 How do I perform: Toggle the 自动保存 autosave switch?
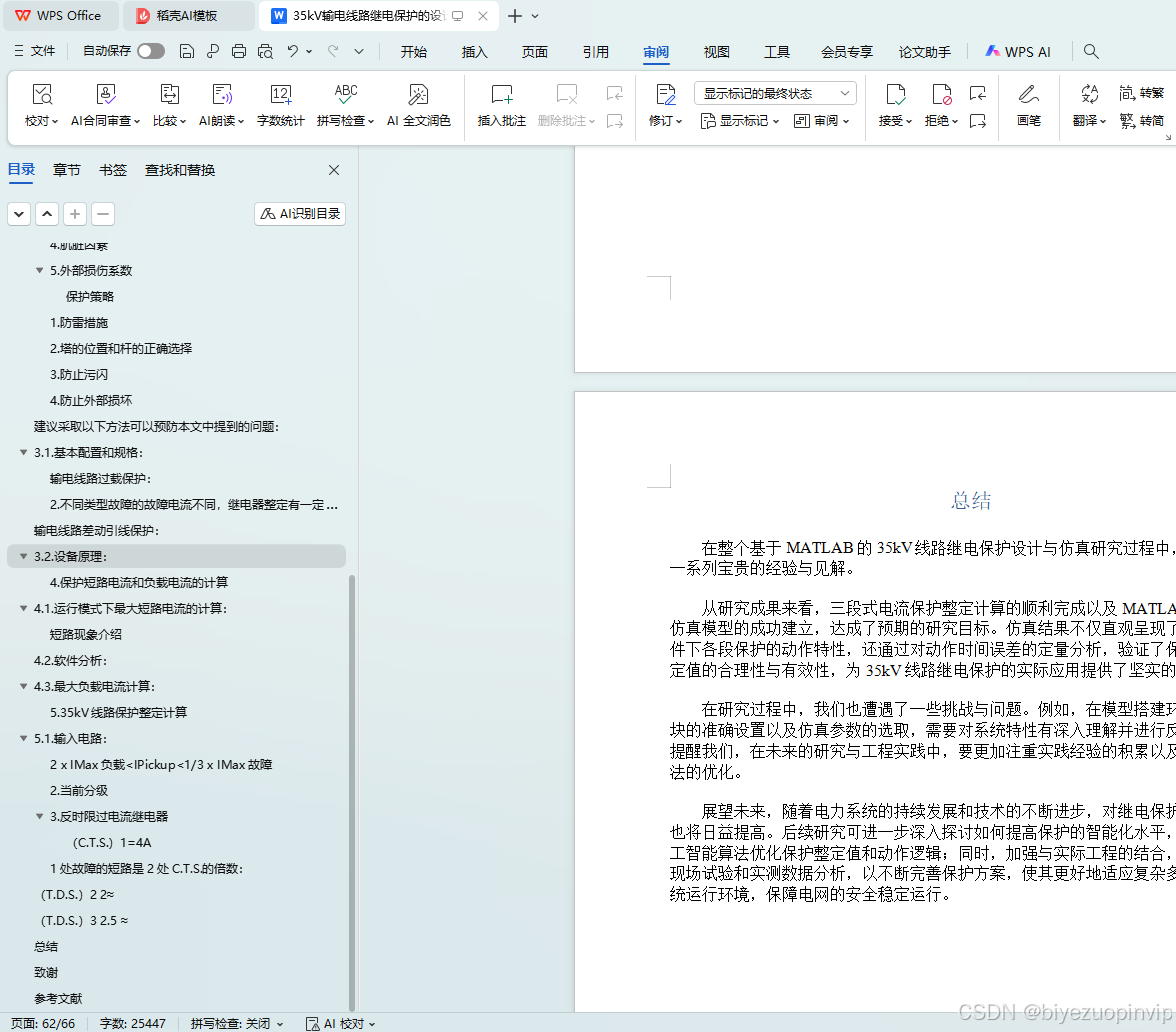coord(151,51)
